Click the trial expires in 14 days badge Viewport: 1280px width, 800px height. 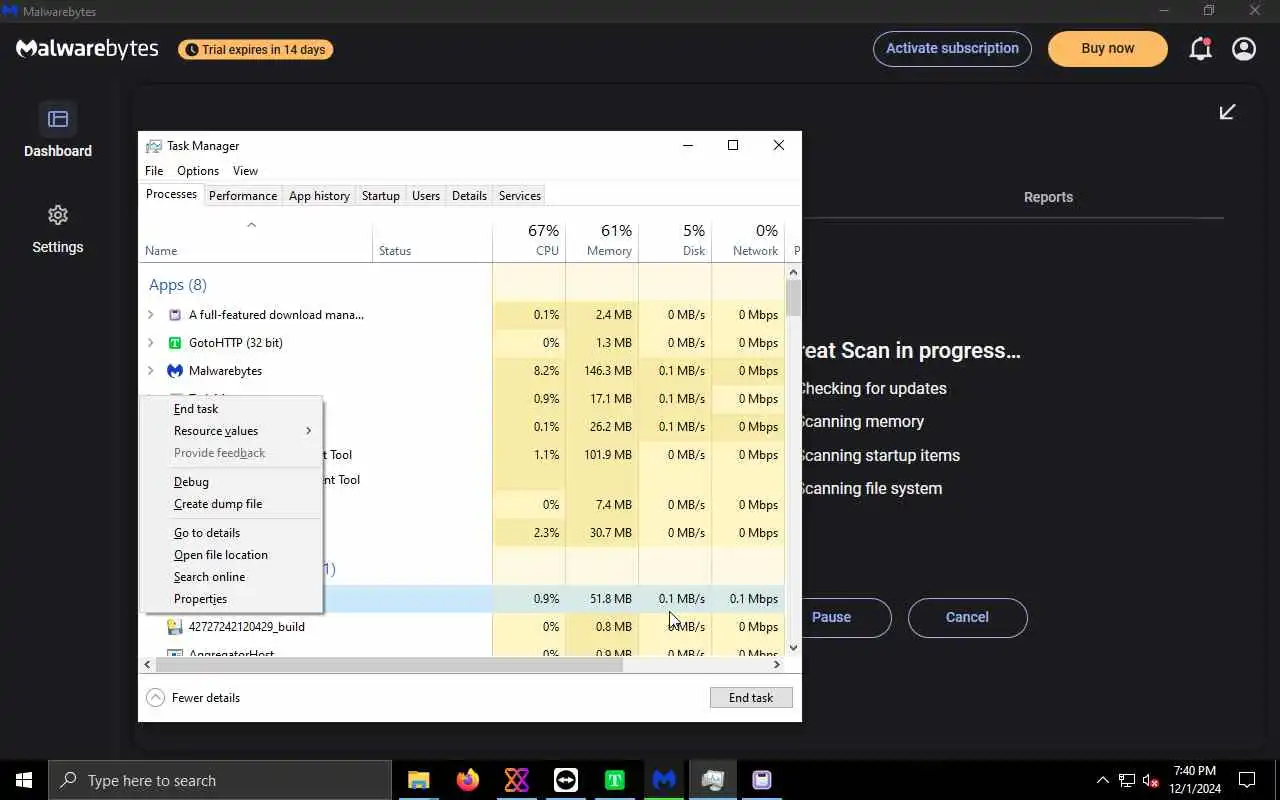[256, 49]
